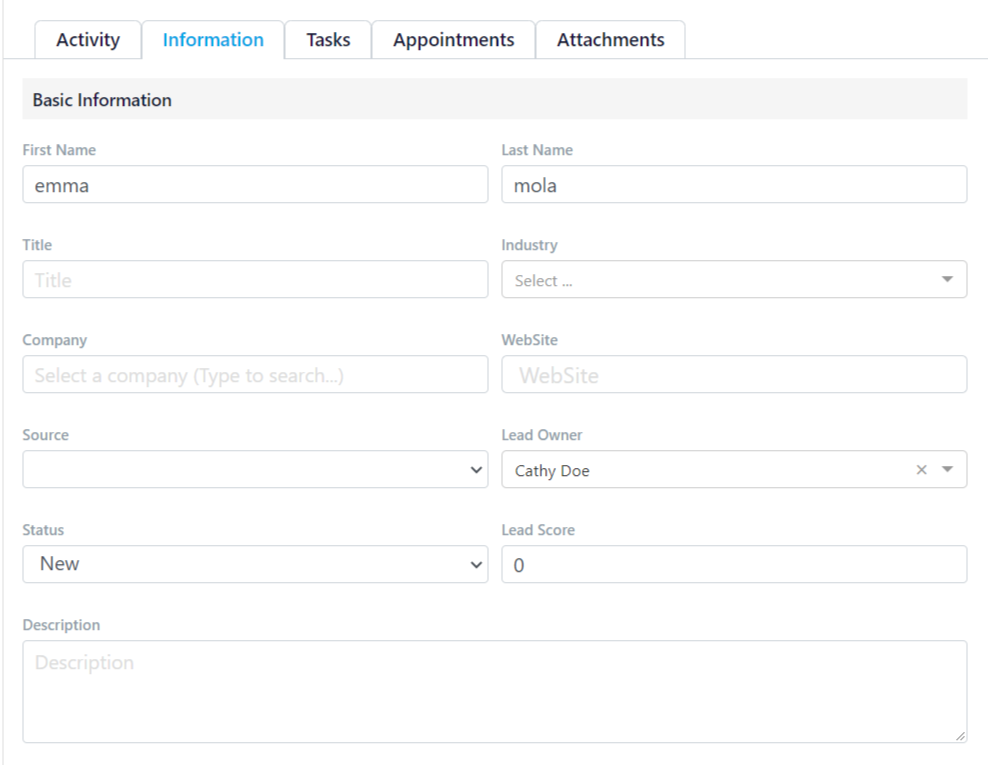988x765 pixels.
Task: Go to the Appointments tab
Action: (x=454, y=40)
